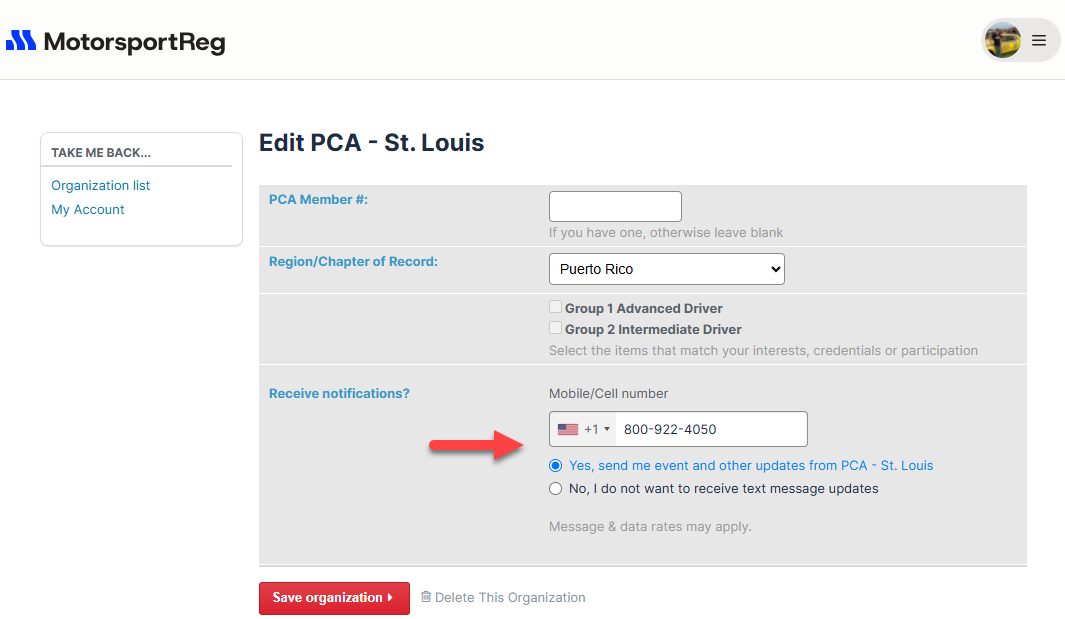Click the MotorsportReg logo icon
This screenshot has height=619, width=1065.
pyautogui.click(x=21, y=41)
